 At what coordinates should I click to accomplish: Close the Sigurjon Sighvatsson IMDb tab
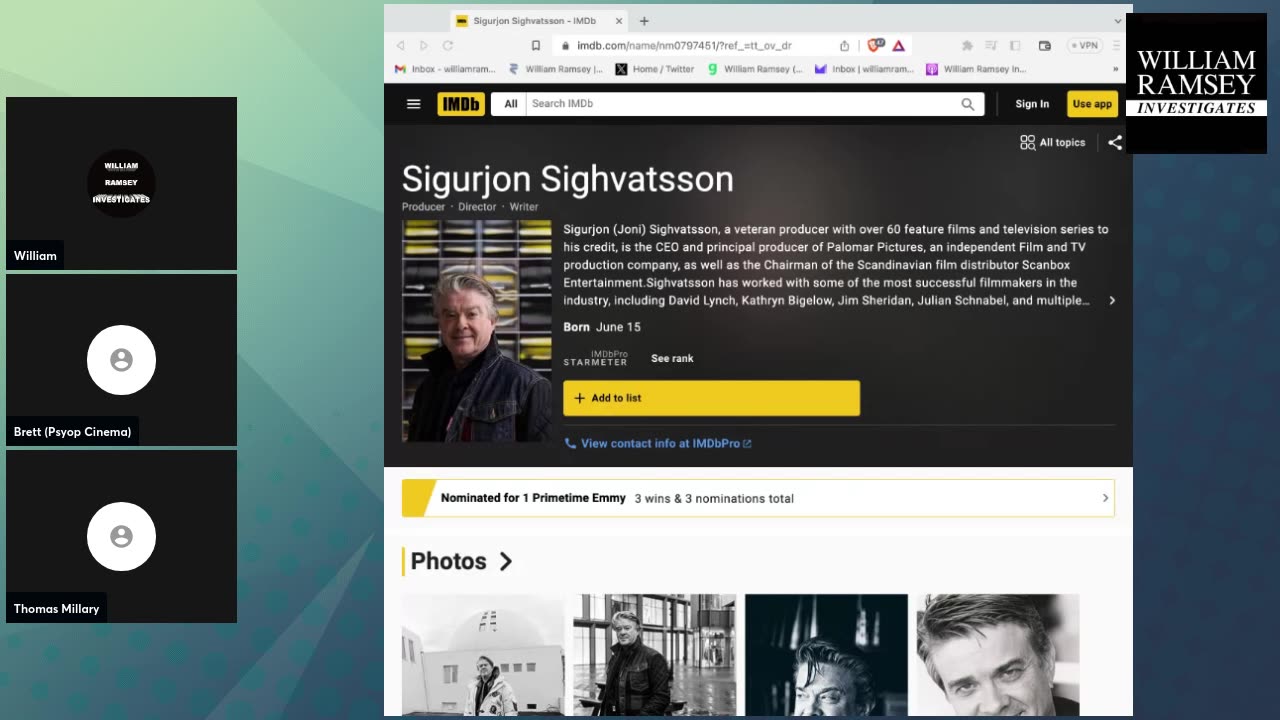619,20
